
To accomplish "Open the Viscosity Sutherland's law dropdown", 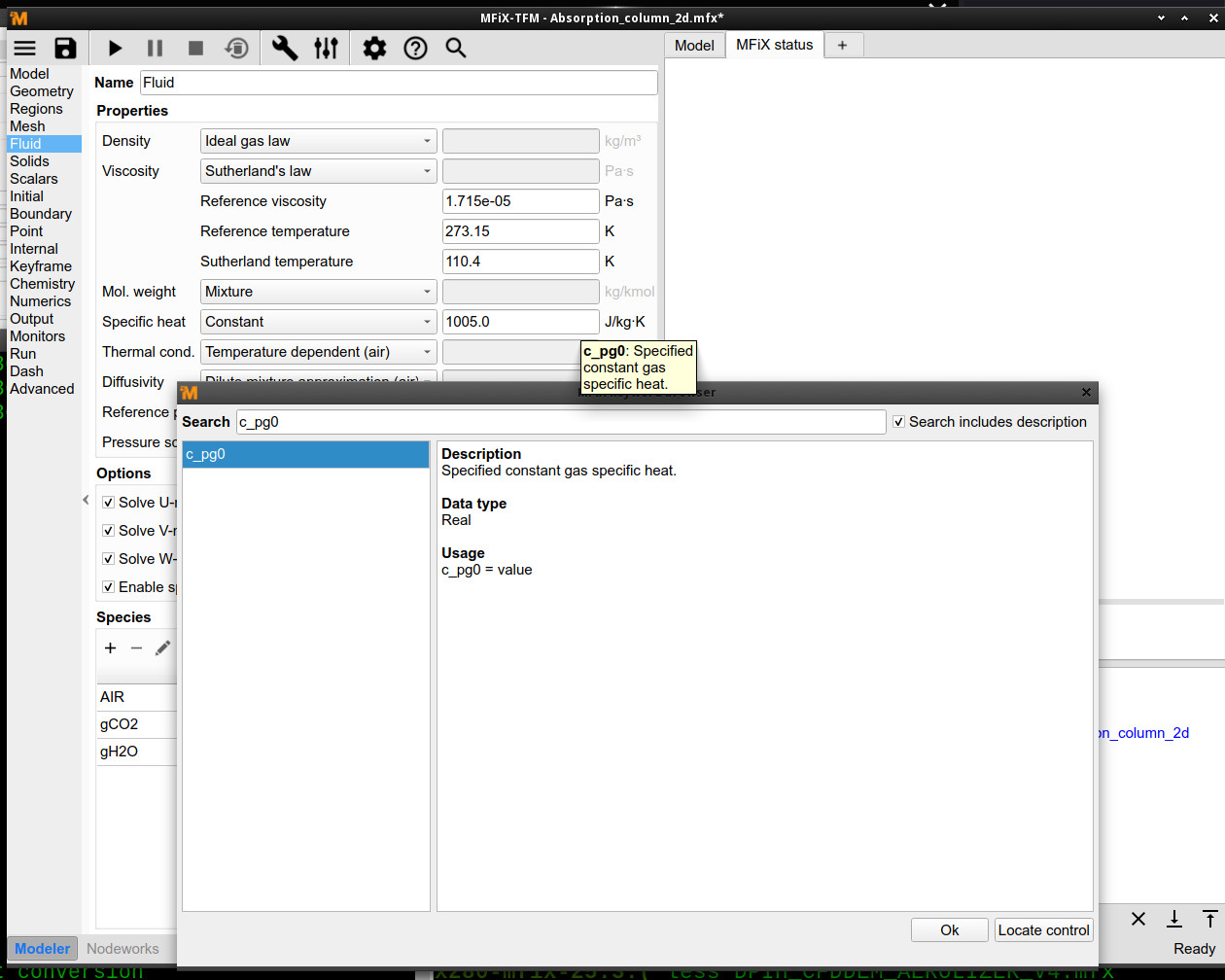I will pos(318,171).
